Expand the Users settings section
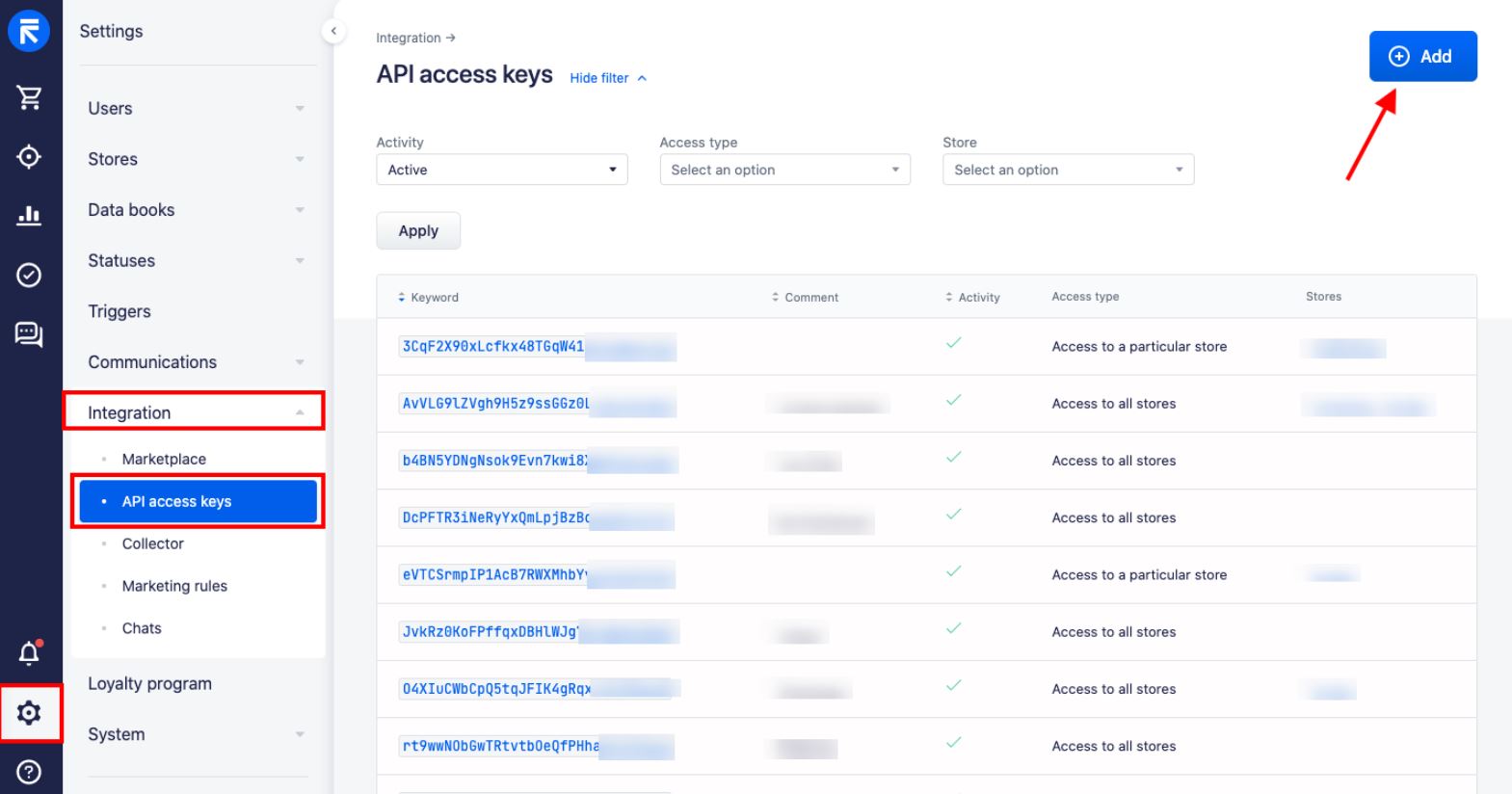Image resolution: width=1512 pixels, height=794 pixels. click(197, 109)
